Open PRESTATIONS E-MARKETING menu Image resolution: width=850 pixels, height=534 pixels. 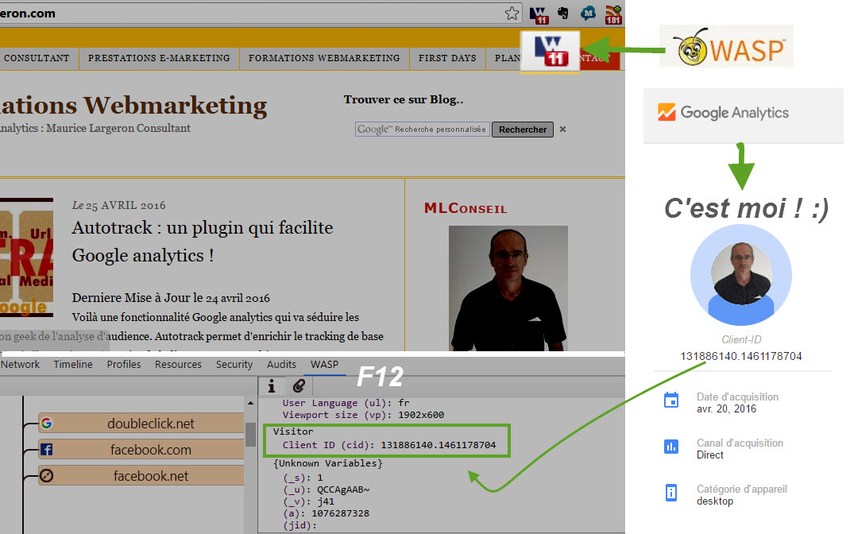point(159,58)
